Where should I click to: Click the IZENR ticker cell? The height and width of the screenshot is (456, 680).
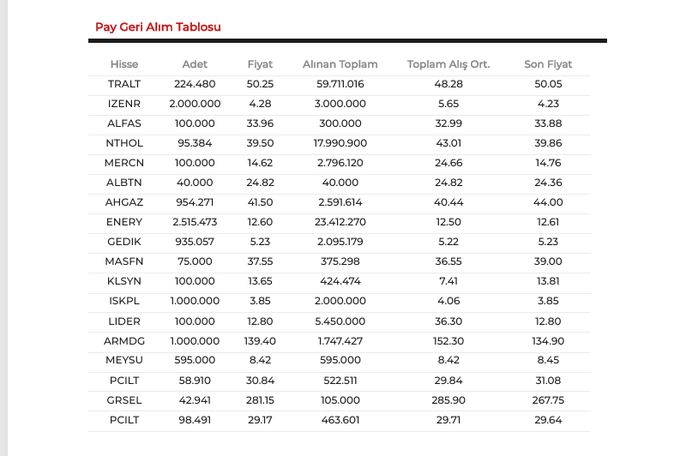(x=124, y=104)
